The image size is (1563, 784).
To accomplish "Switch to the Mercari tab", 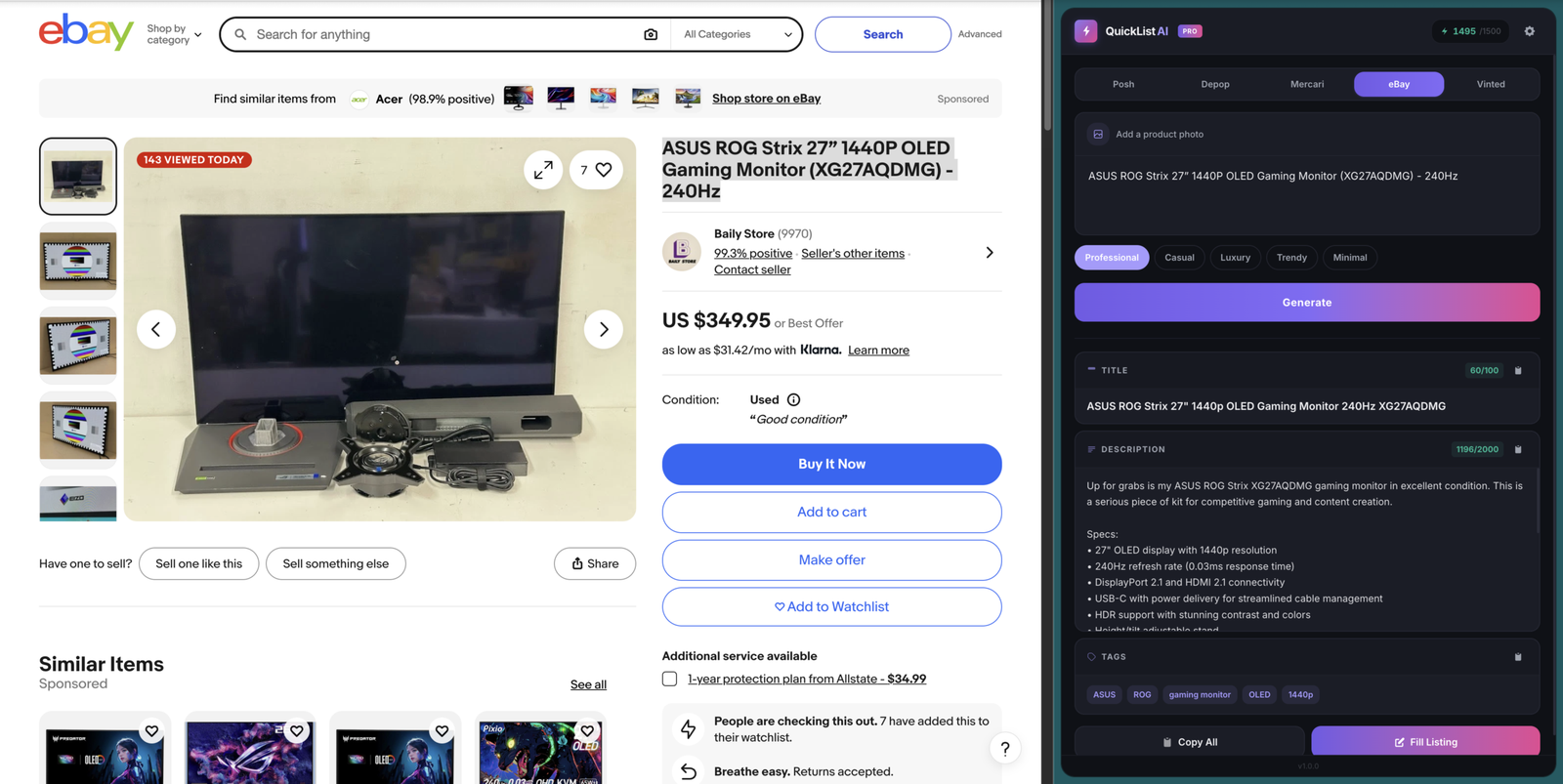I will (x=1307, y=84).
